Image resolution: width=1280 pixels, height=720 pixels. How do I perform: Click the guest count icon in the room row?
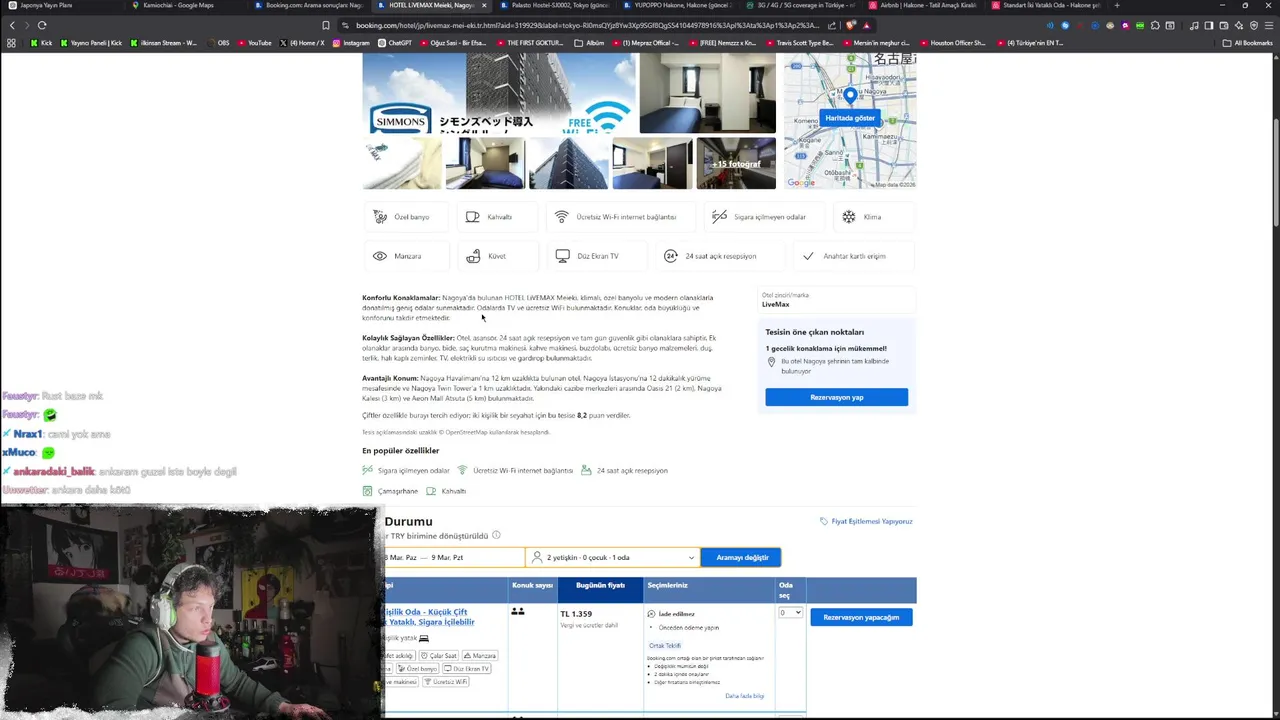tap(518, 611)
